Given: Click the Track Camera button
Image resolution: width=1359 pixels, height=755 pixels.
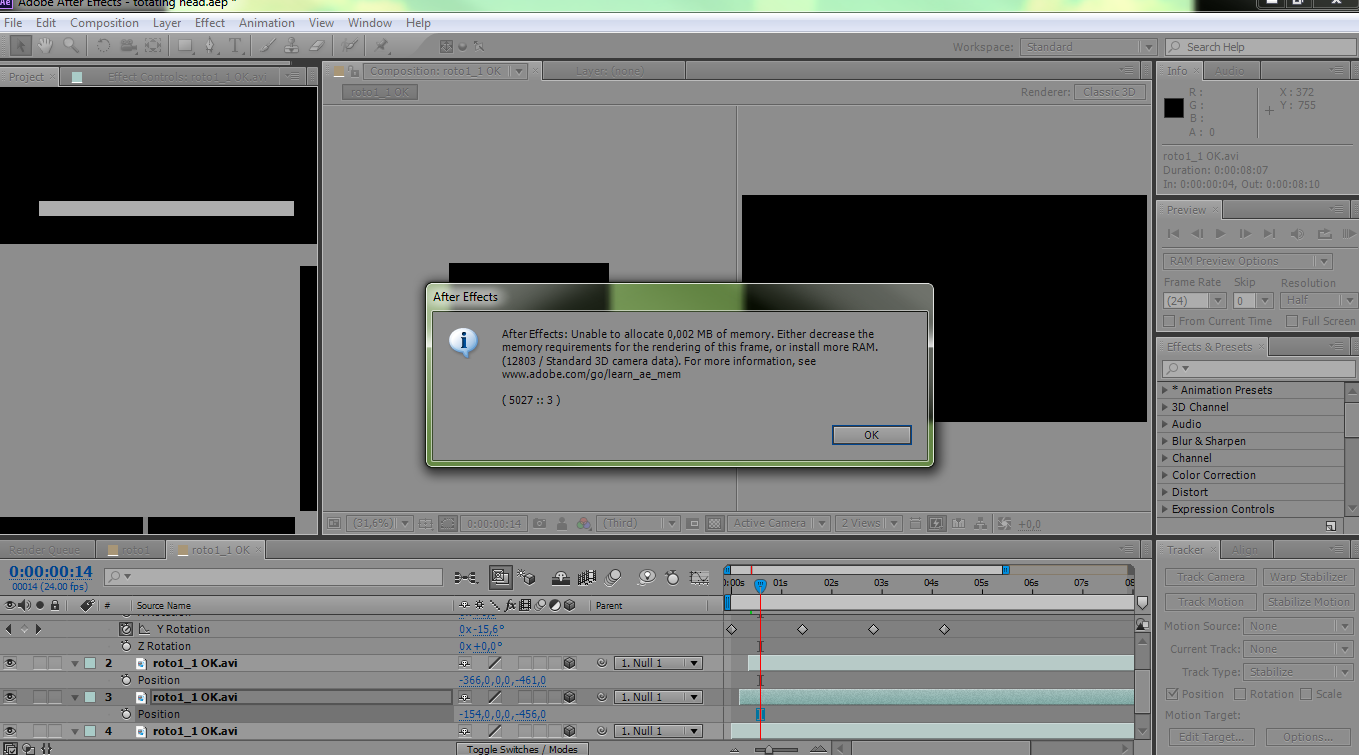Looking at the screenshot, I should pyautogui.click(x=1211, y=577).
